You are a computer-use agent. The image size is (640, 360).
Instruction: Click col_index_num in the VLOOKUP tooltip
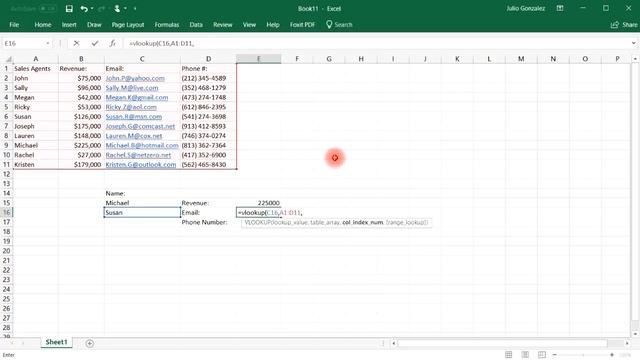(362, 222)
